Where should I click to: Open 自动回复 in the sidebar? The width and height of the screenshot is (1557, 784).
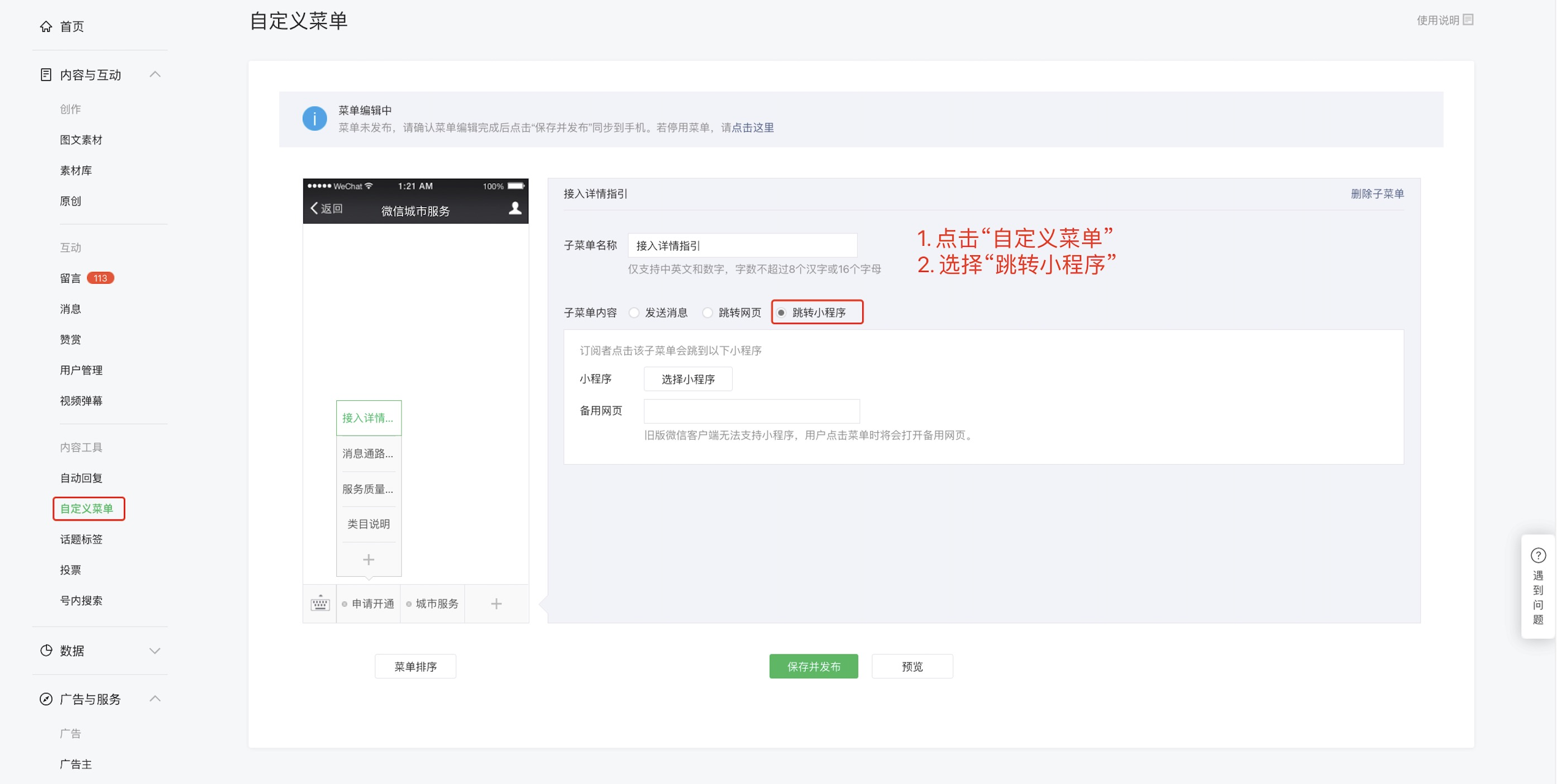81,477
